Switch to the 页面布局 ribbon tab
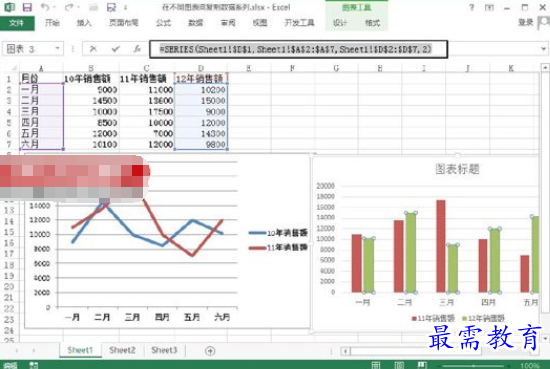Screen dimensions: 550x369 point(123,23)
